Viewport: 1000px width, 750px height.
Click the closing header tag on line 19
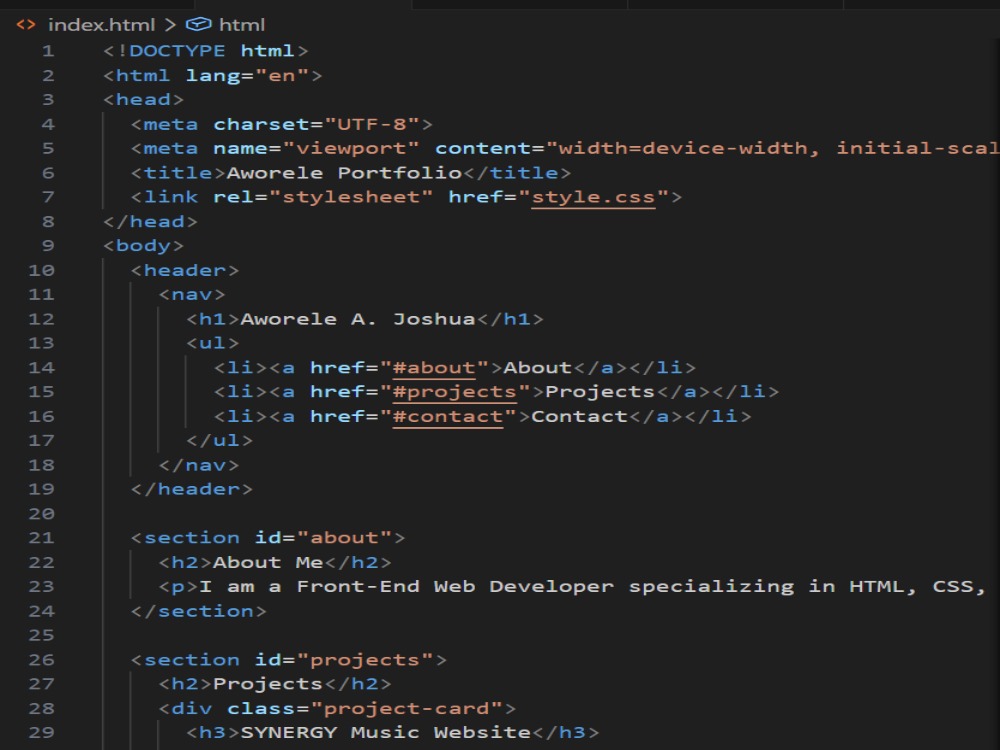[x=192, y=490]
